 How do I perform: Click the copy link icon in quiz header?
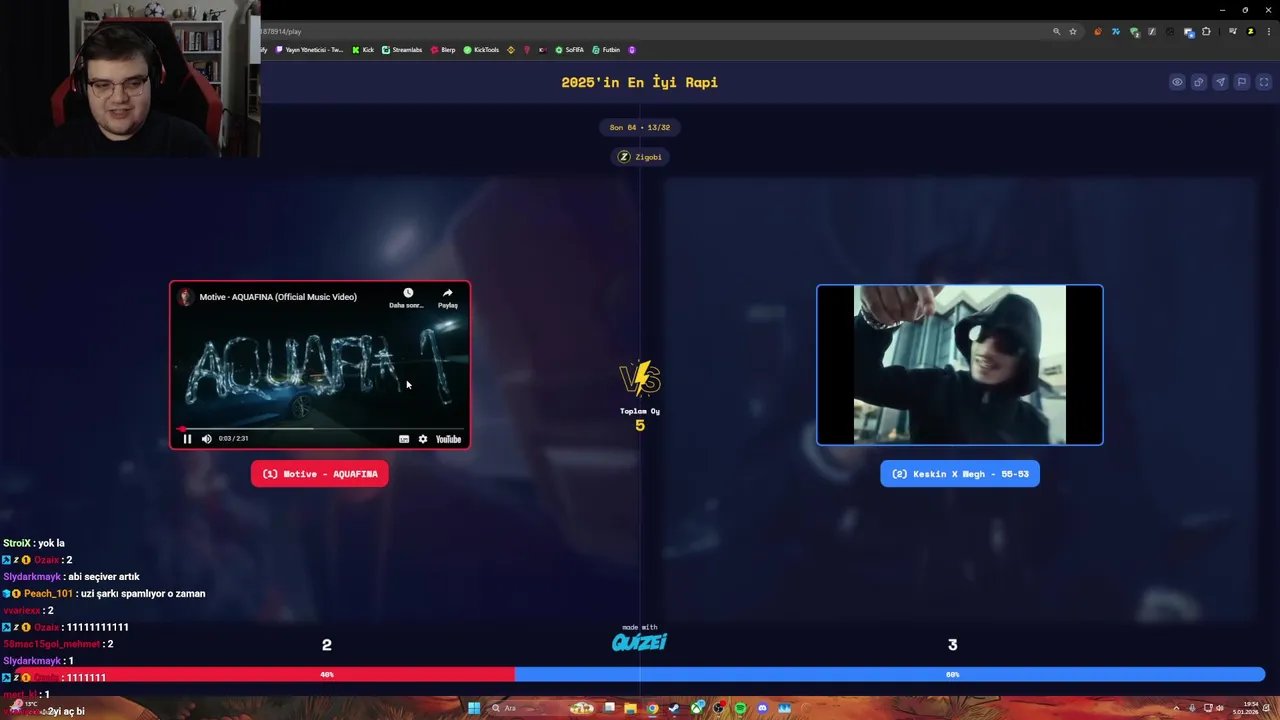click(x=1198, y=82)
